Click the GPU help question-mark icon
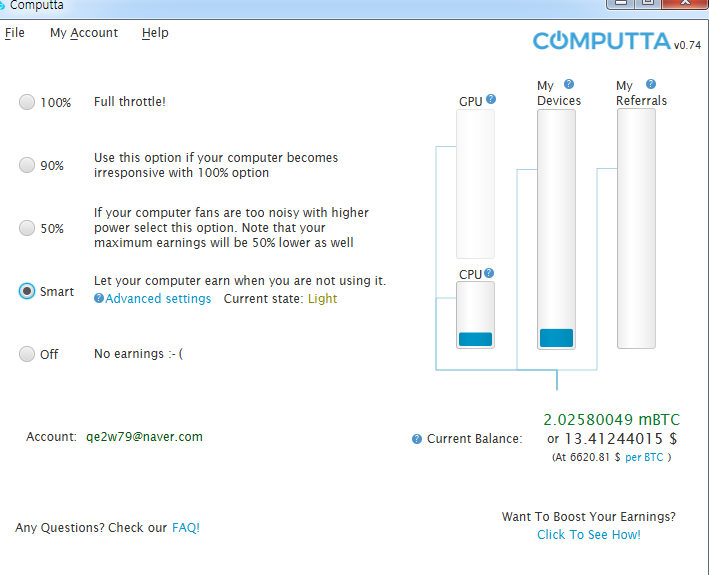The height and width of the screenshot is (575, 709). point(491,99)
